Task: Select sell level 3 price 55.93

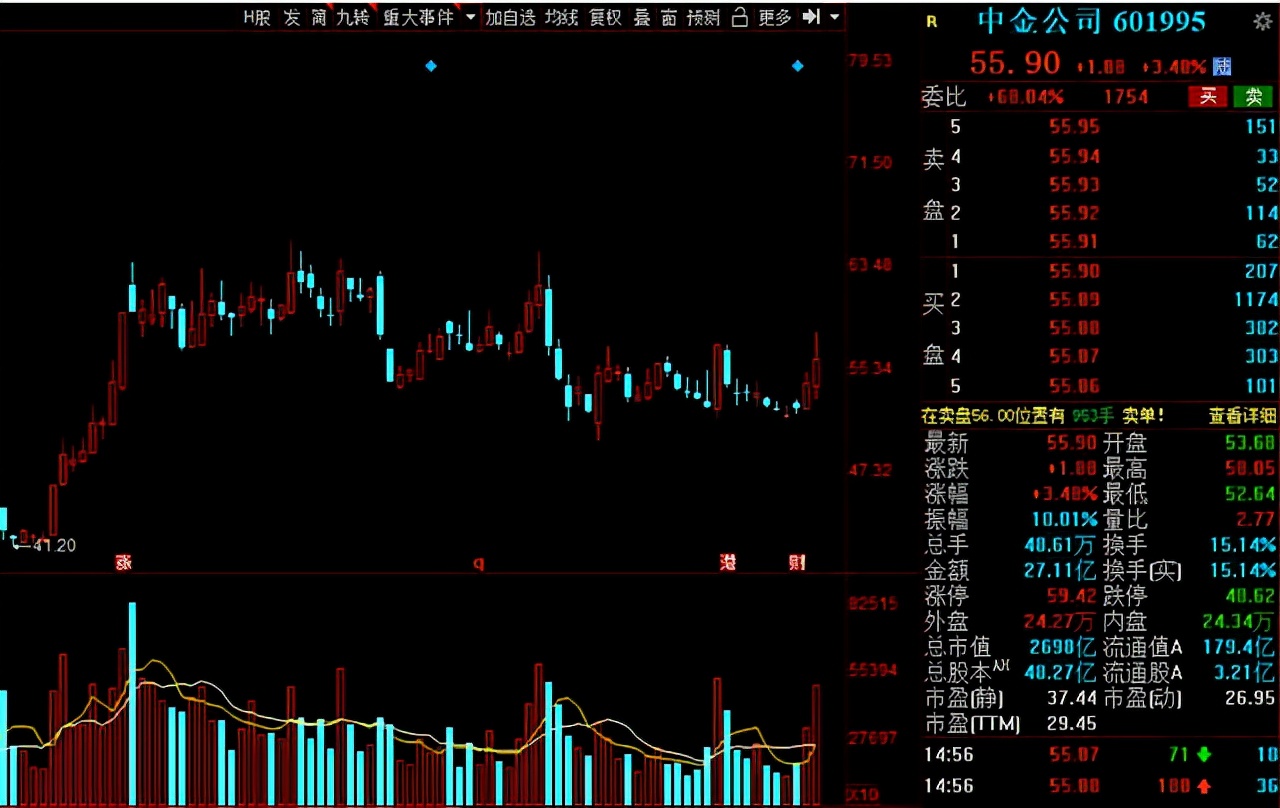Action: [x=1075, y=184]
